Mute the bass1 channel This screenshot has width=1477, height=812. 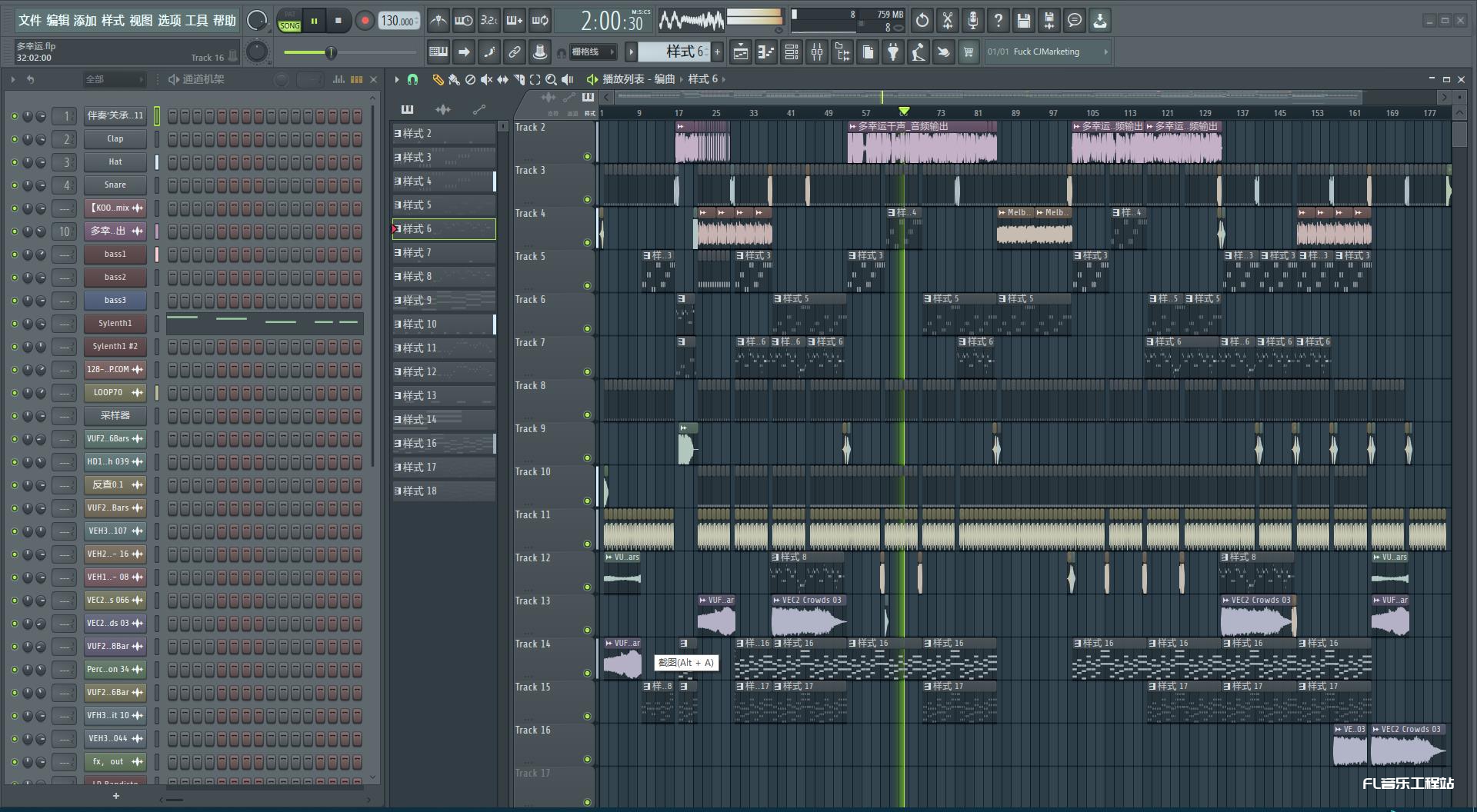click(x=15, y=255)
